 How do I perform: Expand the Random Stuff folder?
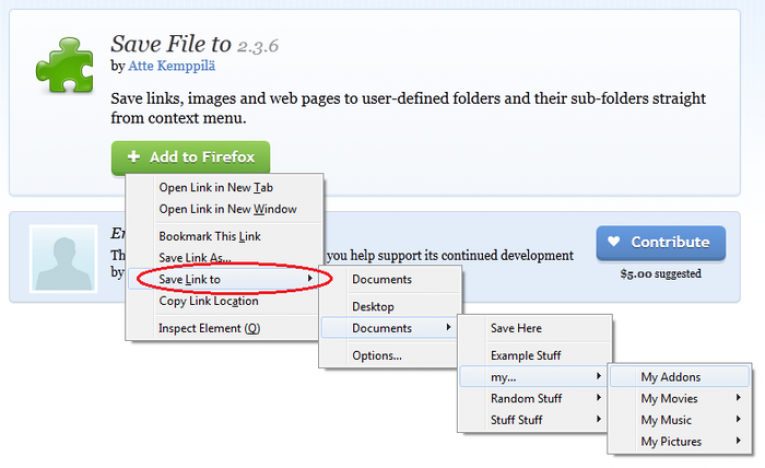(x=533, y=398)
